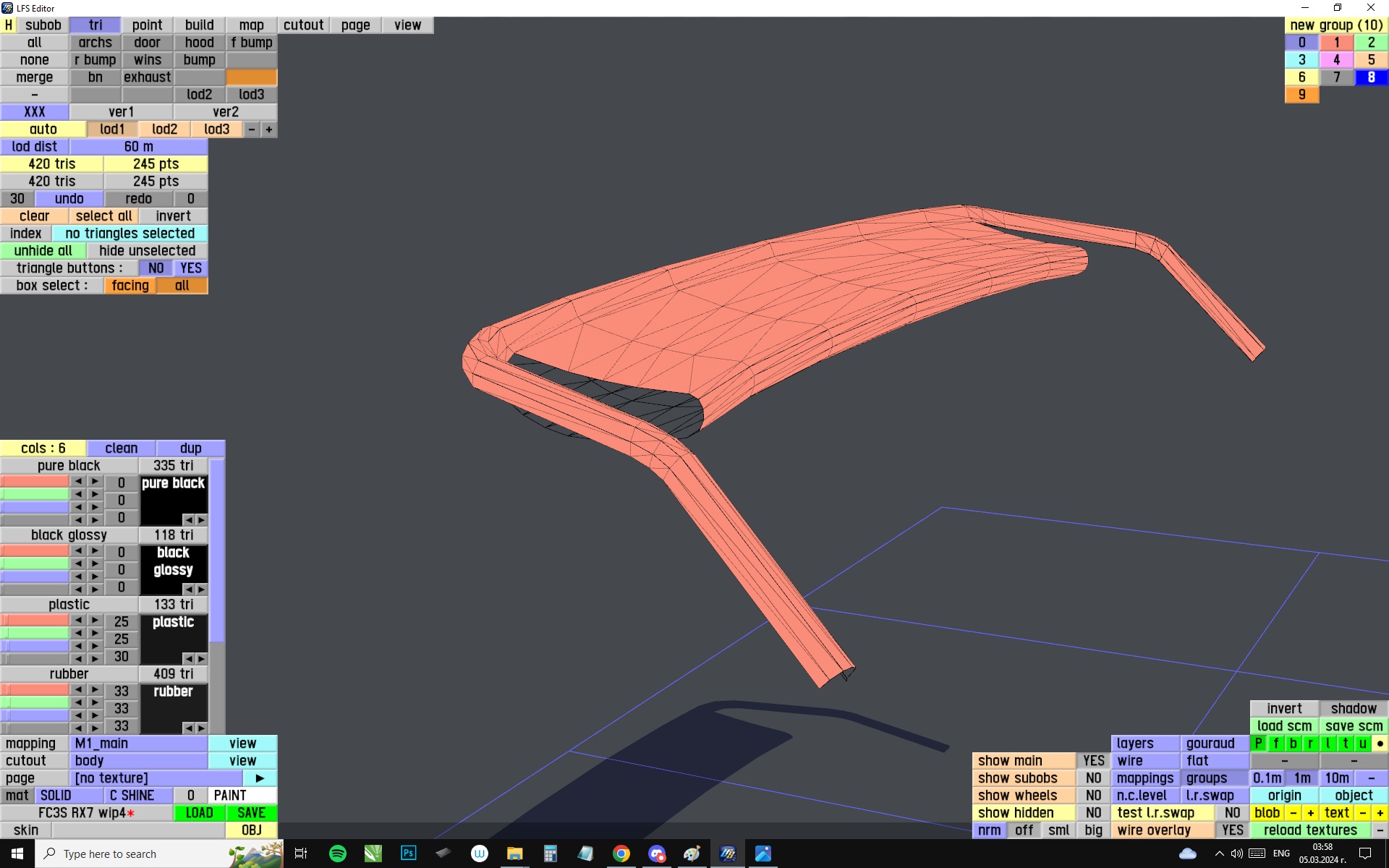Viewport: 1389px width, 868px height.
Task: Toggle show subobs NO button
Action: click(1093, 778)
